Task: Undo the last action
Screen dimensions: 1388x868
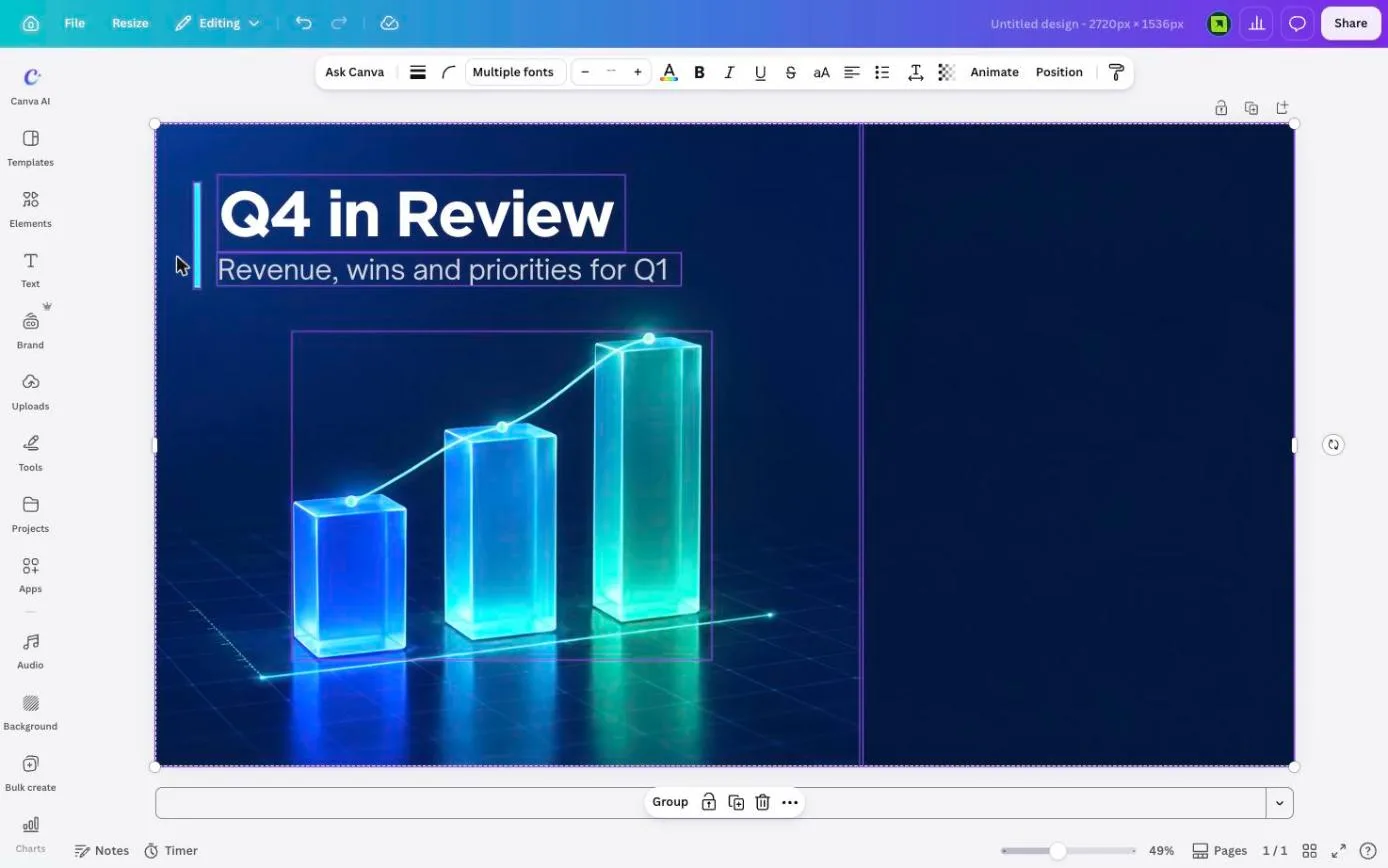Action: [x=304, y=23]
